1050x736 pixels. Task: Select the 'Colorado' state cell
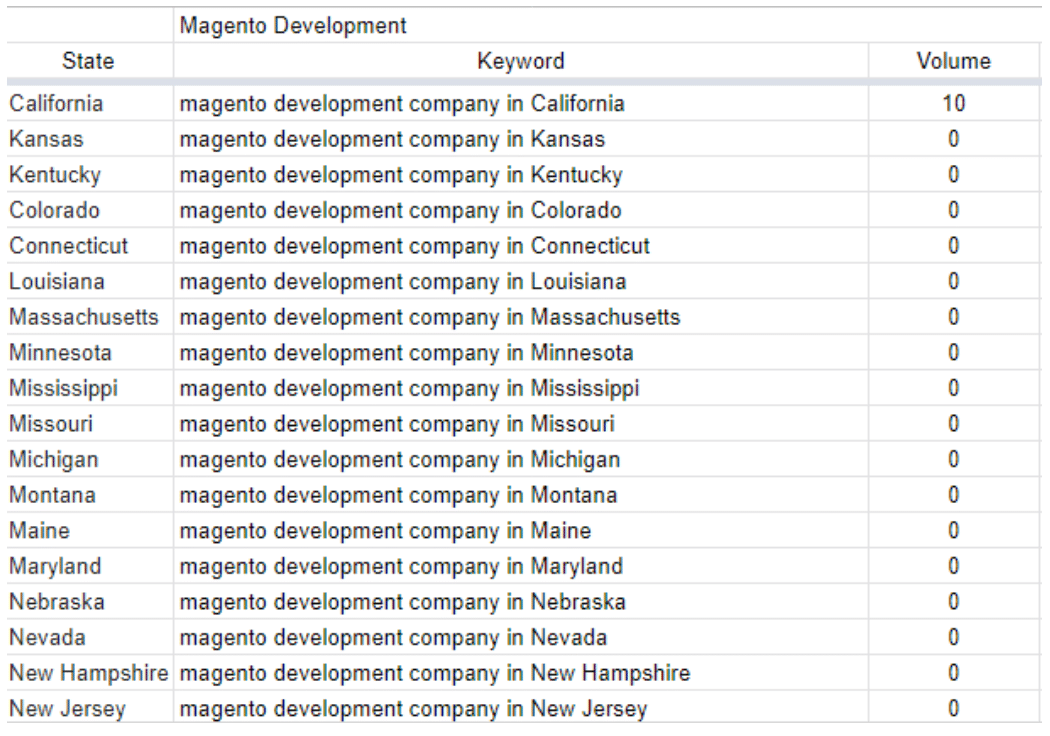(x=89, y=210)
